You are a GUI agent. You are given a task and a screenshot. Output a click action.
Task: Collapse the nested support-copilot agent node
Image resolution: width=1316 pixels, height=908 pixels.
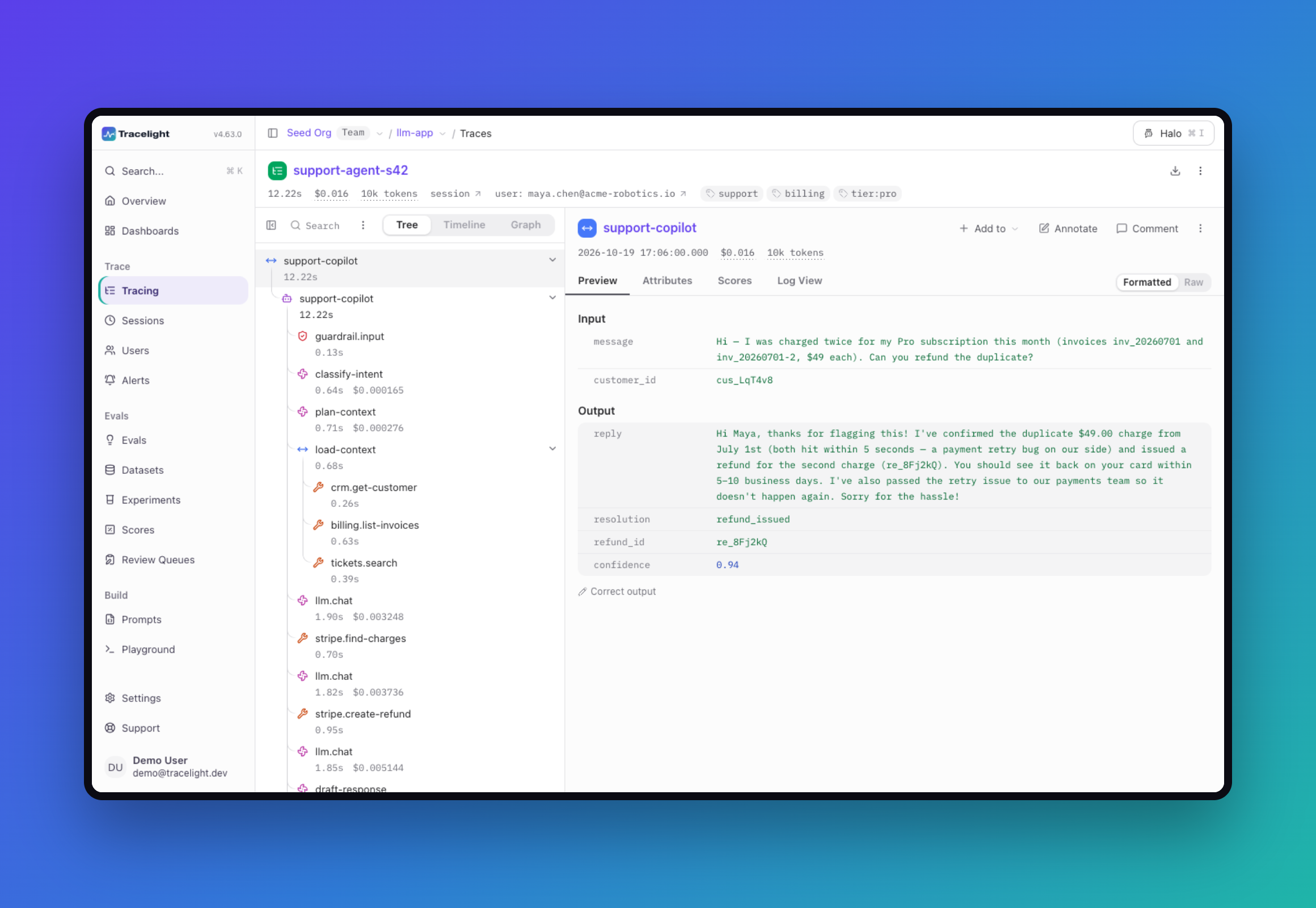[552, 297]
